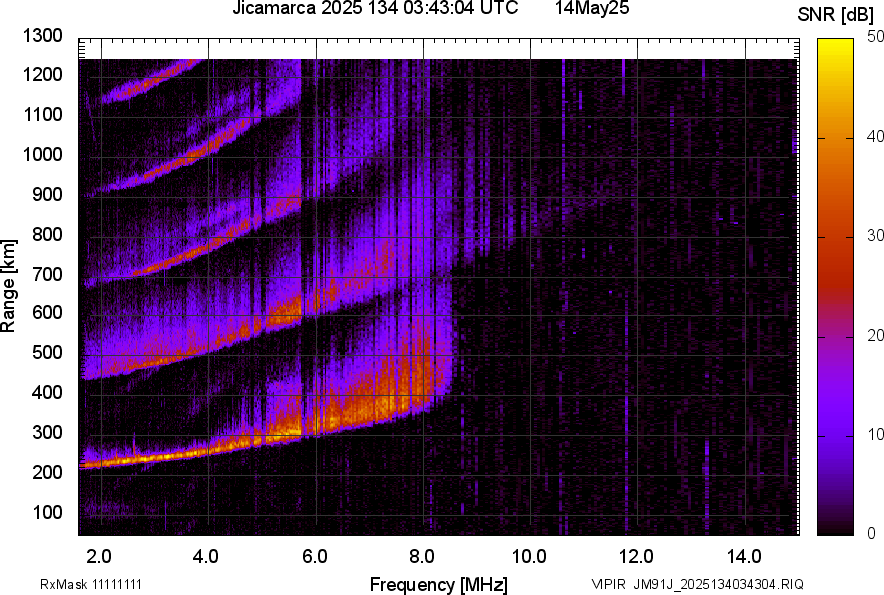Image resolution: width=884 pixels, height=595 pixels.
Task: Click colorbar tick label '30'
Action: [x=875, y=236]
